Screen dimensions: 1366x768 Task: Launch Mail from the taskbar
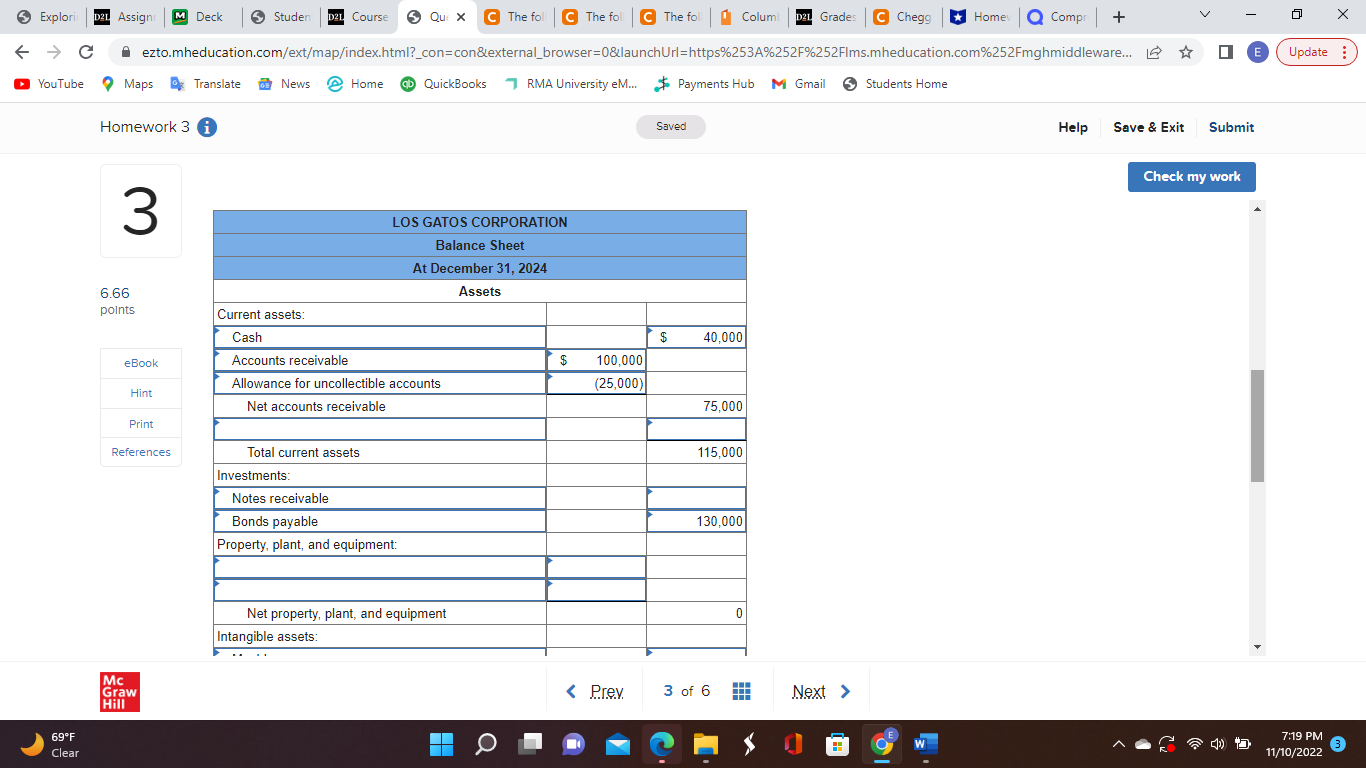pos(619,744)
